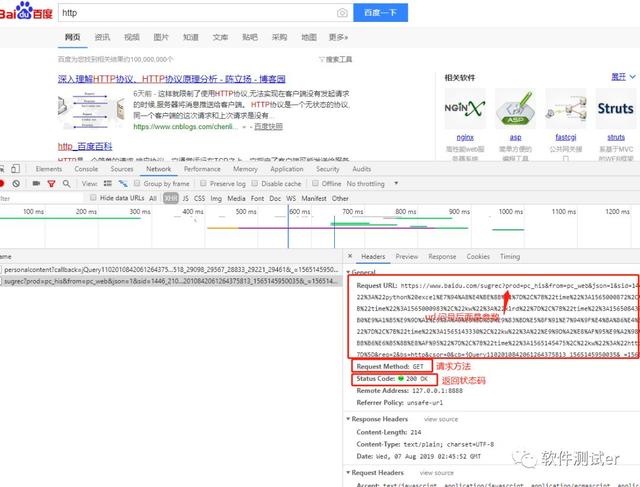
Task: Open the Console panel tab
Action: point(86,169)
